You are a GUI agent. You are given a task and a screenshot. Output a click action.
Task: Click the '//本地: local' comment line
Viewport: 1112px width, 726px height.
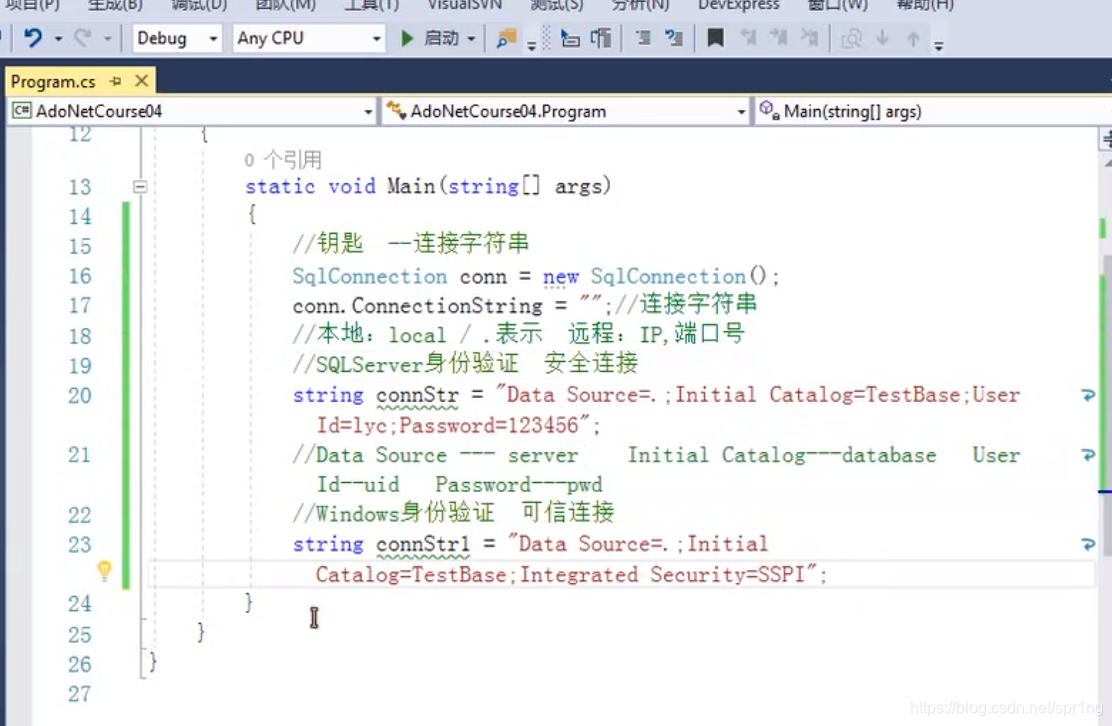(369, 334)
